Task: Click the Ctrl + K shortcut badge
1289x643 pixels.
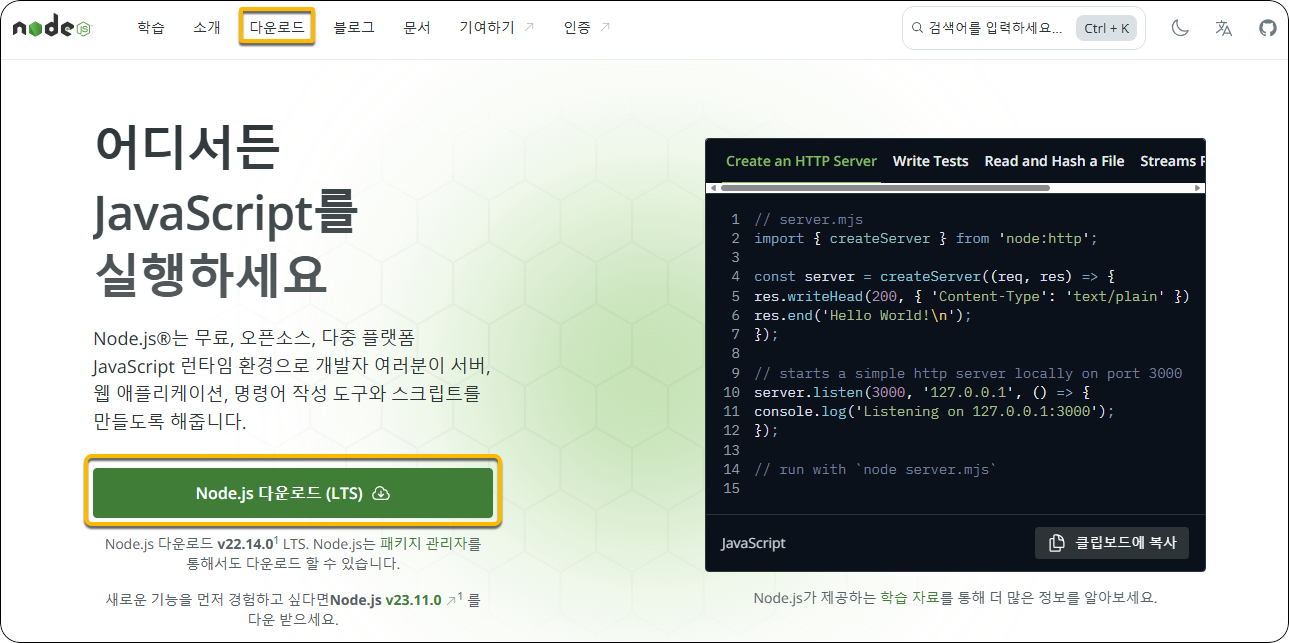Action: click(x=1107, y=28)
